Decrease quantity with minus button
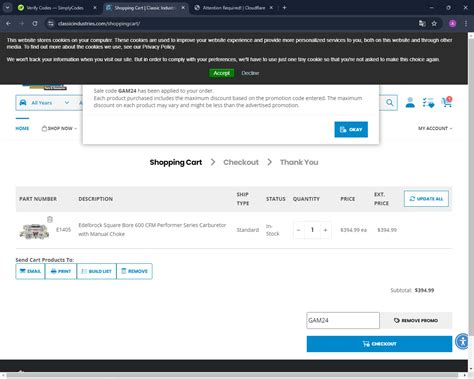 click(x=298, y=230)
